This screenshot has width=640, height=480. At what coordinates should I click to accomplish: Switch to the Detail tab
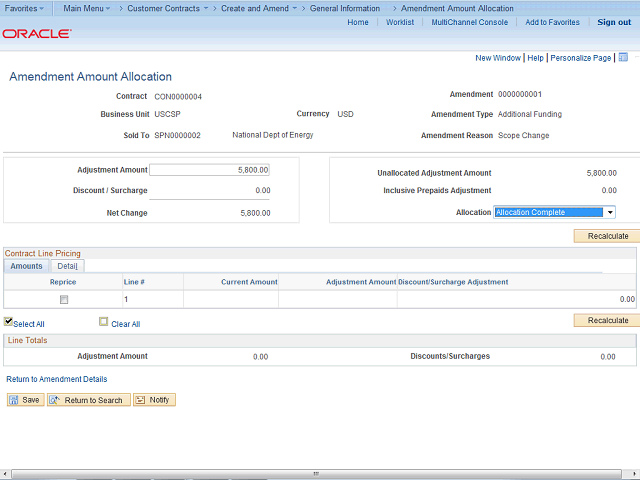[67, 266]
